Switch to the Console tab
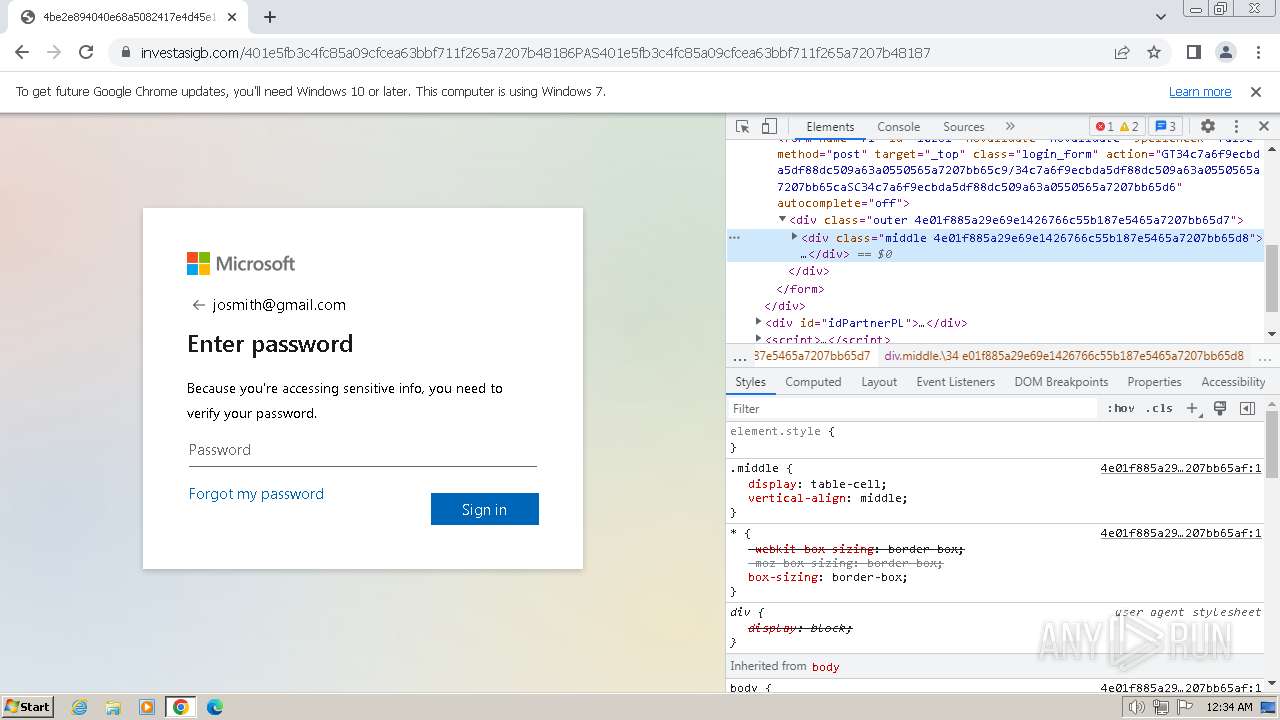Image resolution: width=1280 pixels, height=720 pixels. [x=898, y=127]
